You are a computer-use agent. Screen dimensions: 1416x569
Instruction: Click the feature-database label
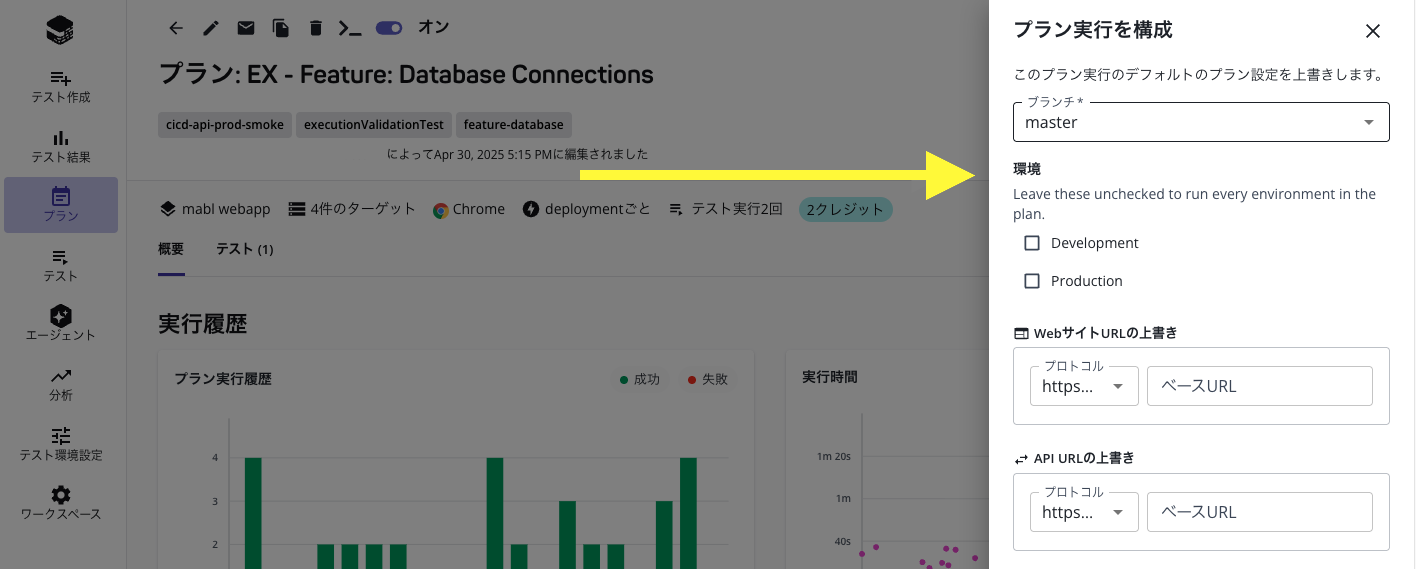click(514, 125)
